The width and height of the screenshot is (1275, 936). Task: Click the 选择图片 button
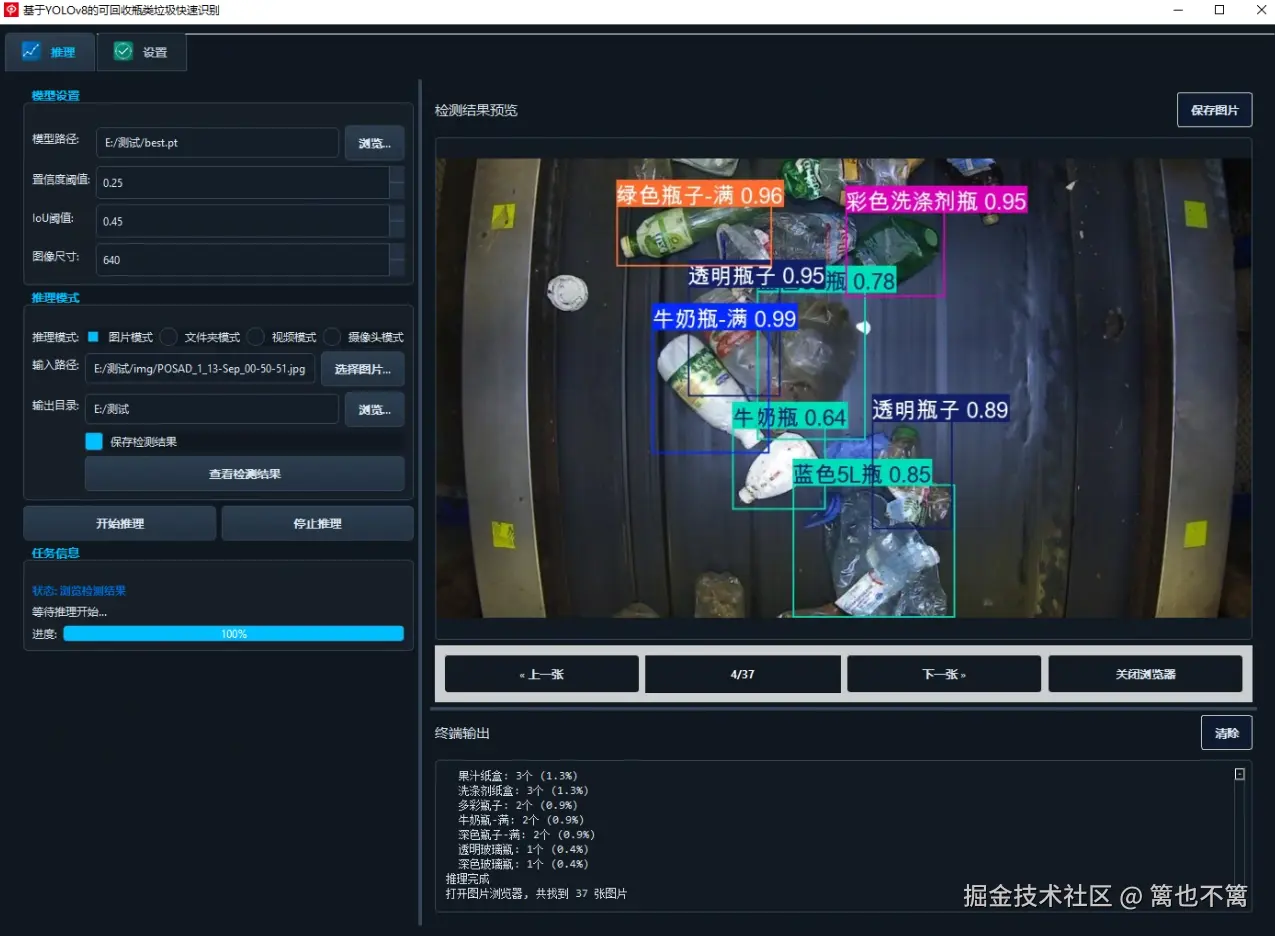[363, 369]
